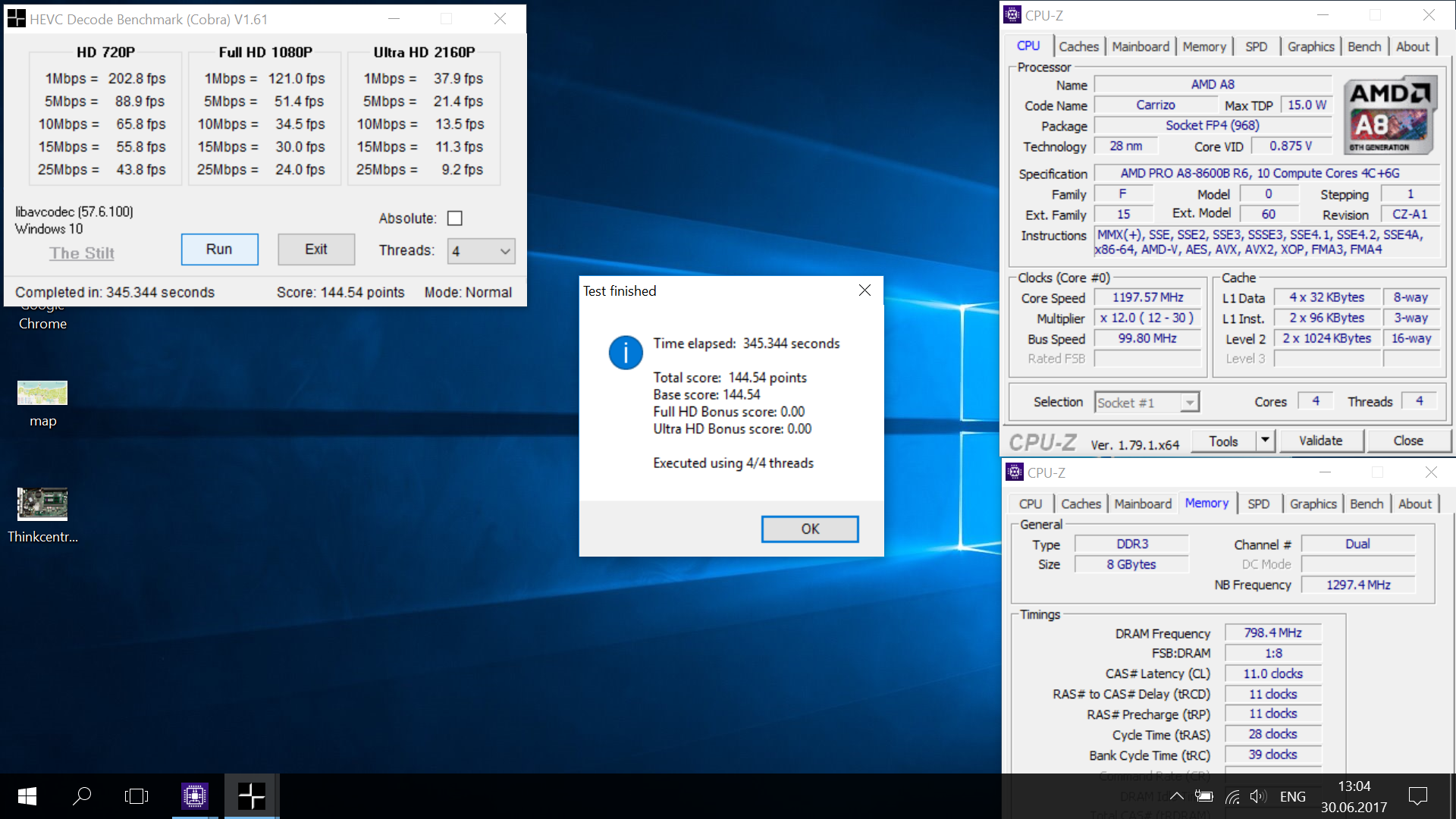Click Core Speed 1197.57 MHz value

[1148, 298]
